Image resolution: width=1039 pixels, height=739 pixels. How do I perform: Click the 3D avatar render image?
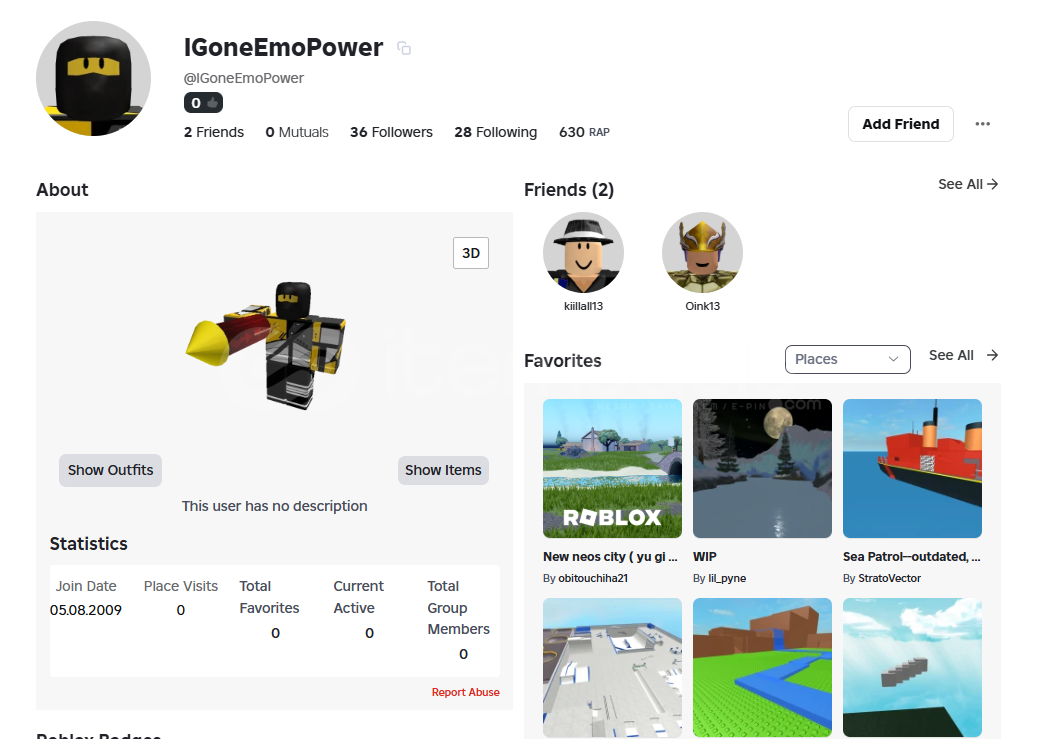tap(267, 344)
